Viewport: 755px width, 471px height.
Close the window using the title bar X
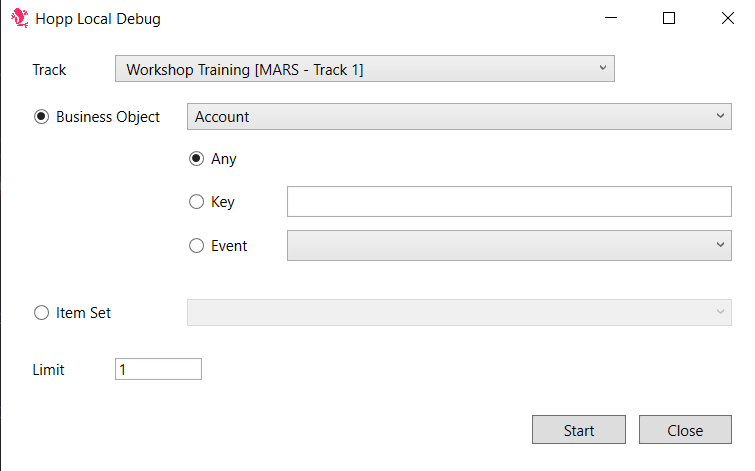[727, 18]
